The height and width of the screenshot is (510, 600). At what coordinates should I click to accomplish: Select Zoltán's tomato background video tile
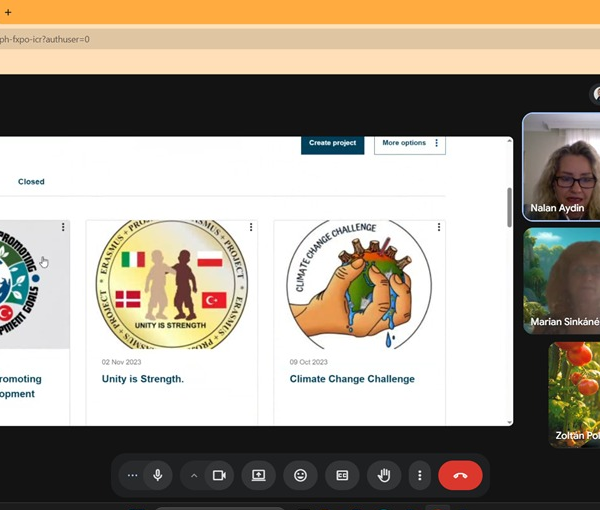[574, 395]
